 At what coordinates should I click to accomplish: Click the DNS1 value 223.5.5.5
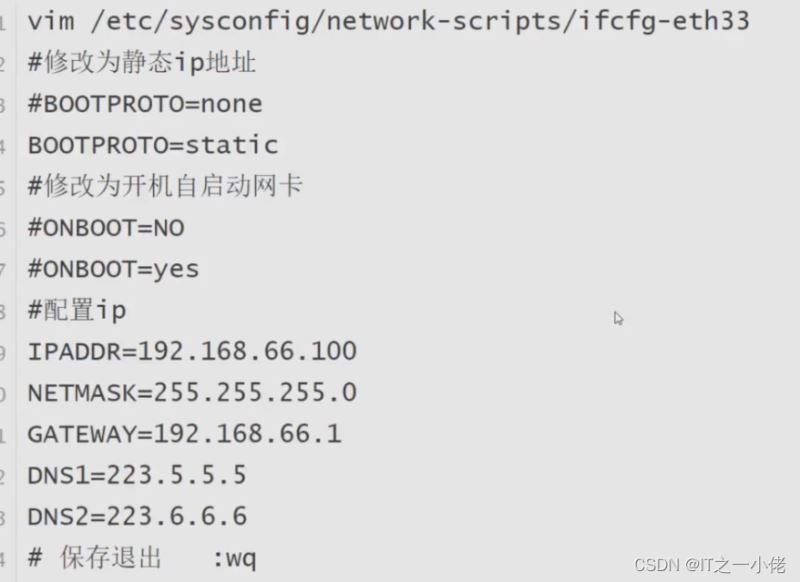[176, 475]
